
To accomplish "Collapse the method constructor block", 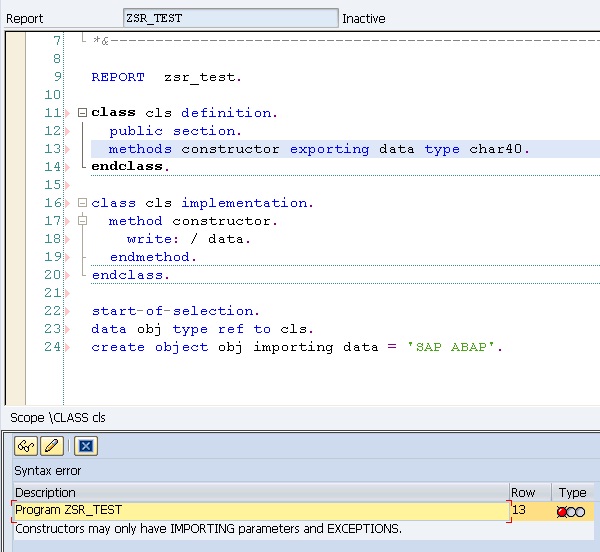I will [82, 221].
